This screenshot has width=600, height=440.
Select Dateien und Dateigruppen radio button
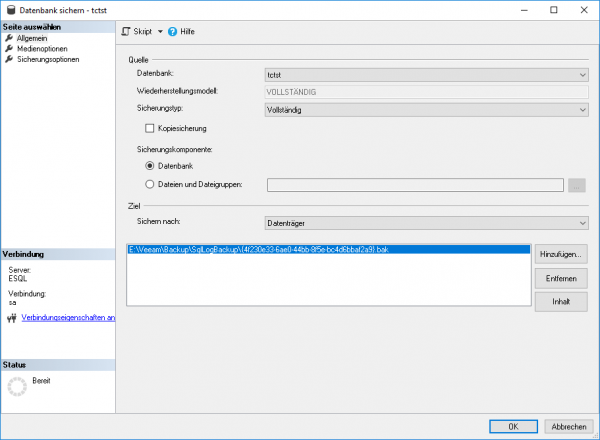tap(150, 184)
